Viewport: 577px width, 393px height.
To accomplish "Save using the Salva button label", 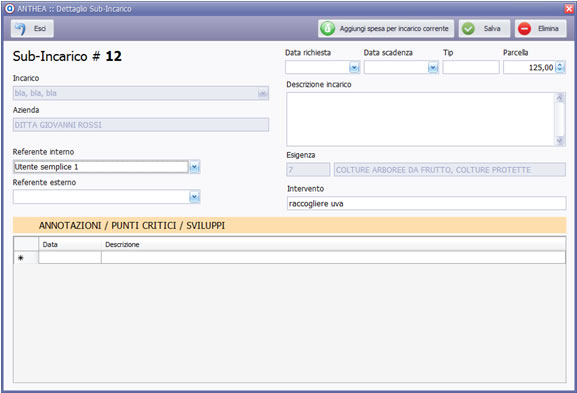I will (492, 29).
